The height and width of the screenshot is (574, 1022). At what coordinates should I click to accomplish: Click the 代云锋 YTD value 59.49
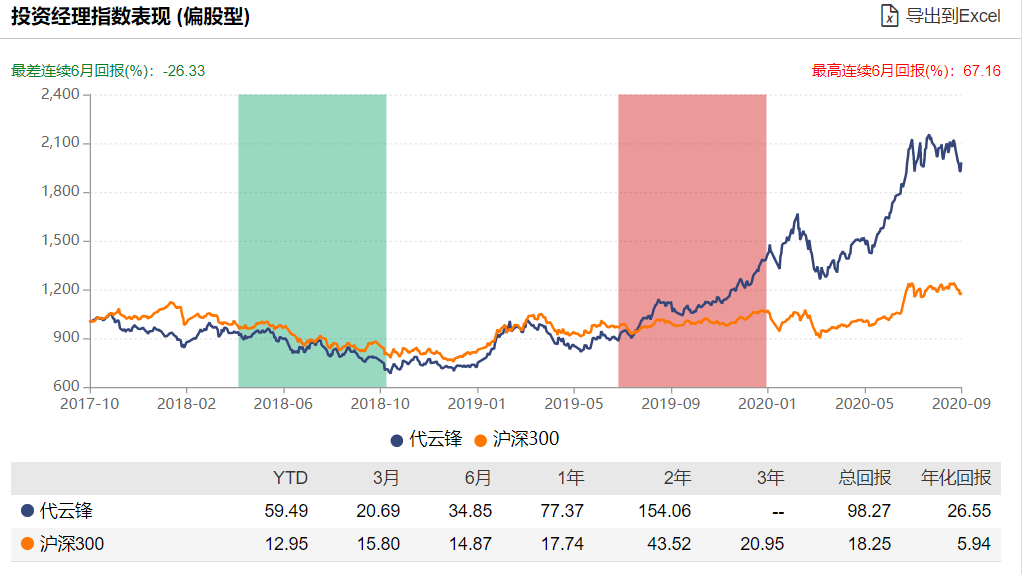(286, 511)
